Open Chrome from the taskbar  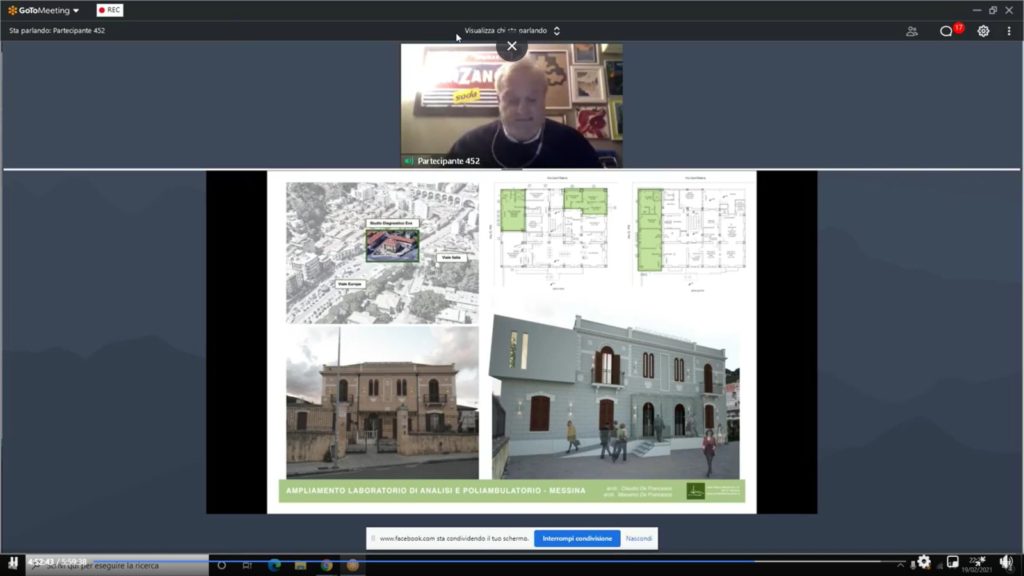coord(326,565)
